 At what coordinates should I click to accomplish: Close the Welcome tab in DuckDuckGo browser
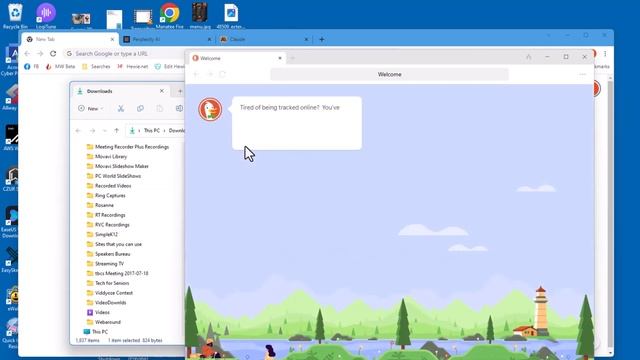tap(280, 58)
